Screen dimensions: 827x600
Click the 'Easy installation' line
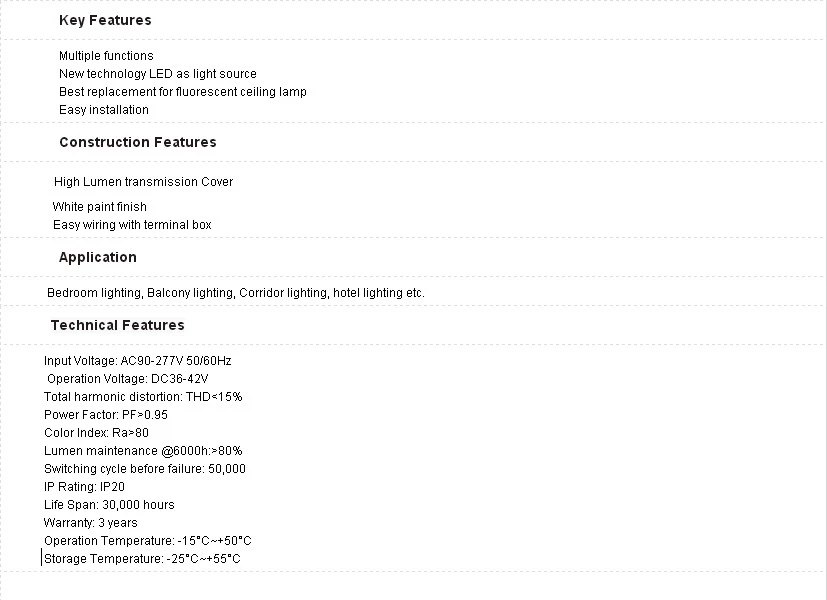click(103, 110)
